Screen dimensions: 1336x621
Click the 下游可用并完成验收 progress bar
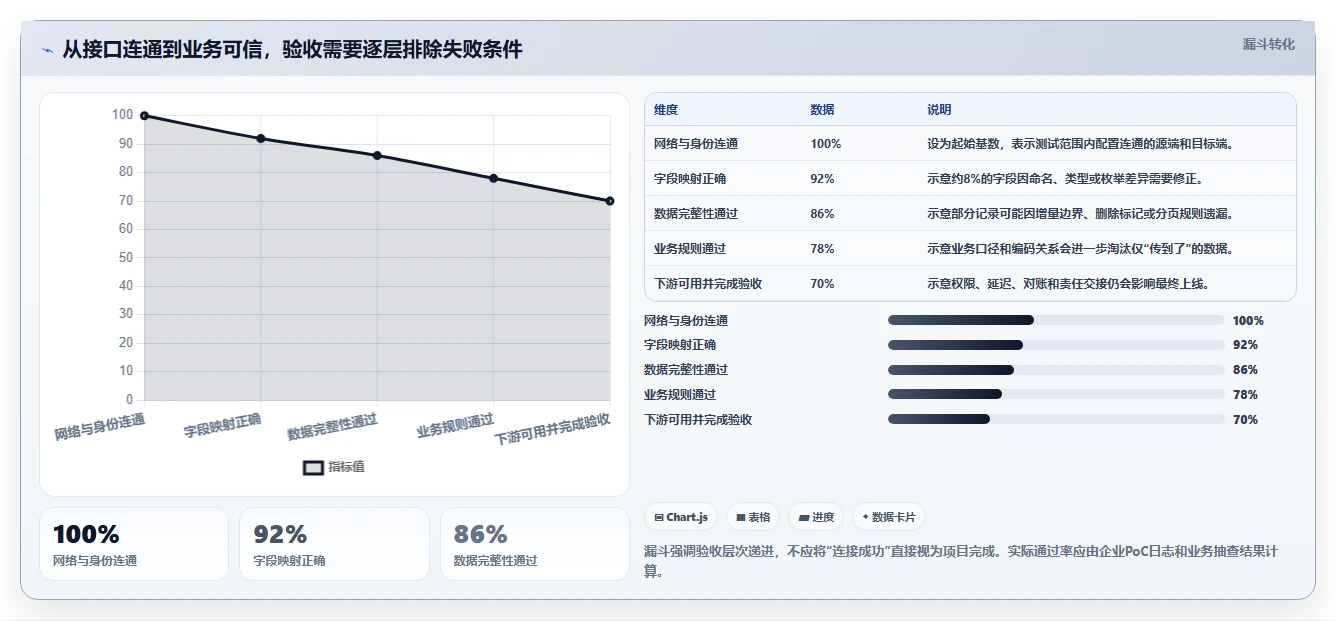pyautogui.click(x=1056, y=420)
